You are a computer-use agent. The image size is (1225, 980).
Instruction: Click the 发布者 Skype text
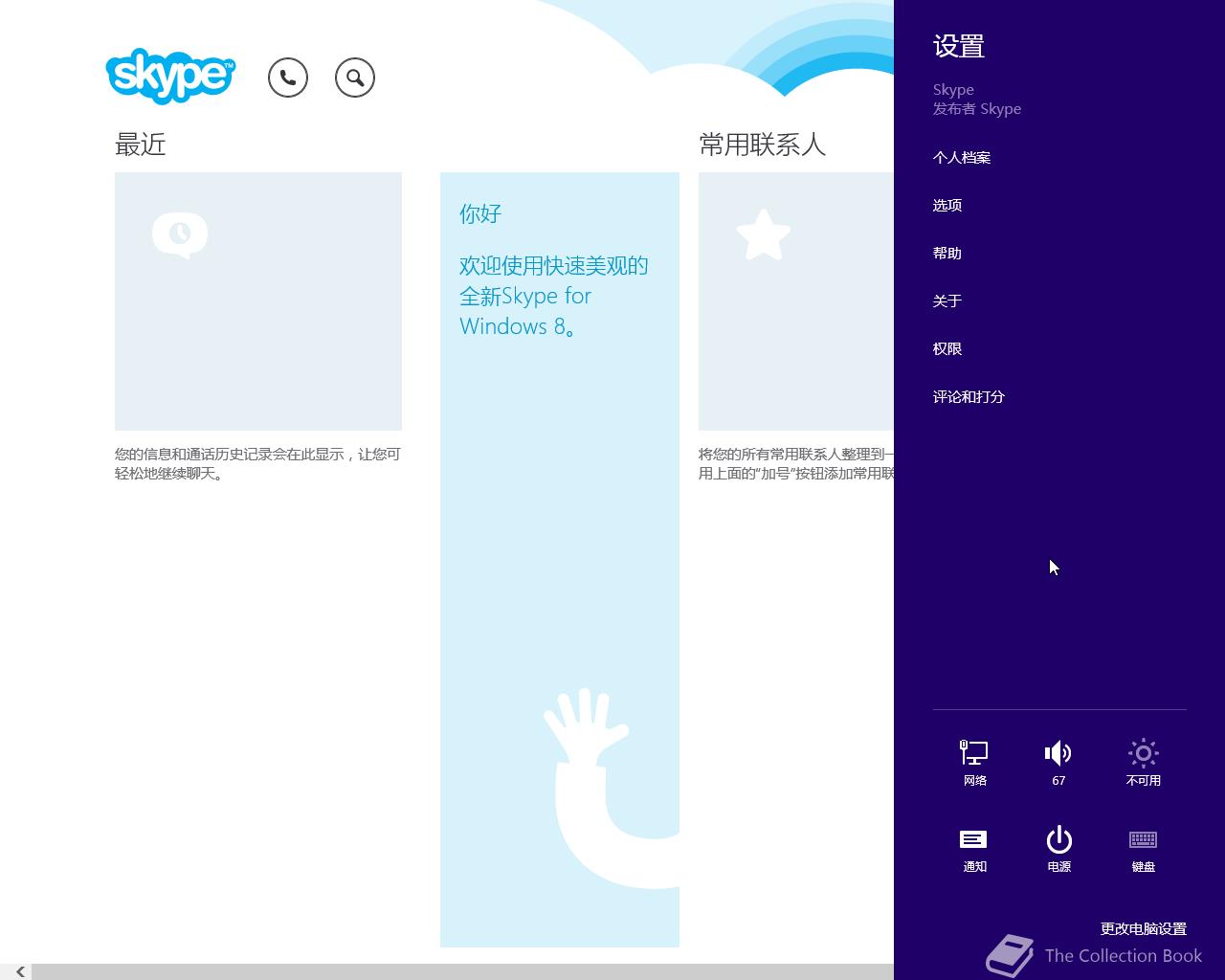click(977, 109)
